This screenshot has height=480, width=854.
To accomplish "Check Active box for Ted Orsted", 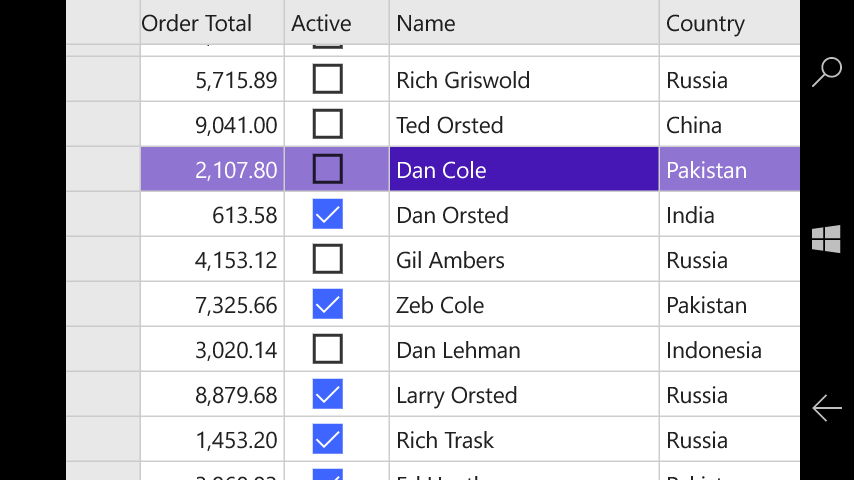I will coord(328,124).
